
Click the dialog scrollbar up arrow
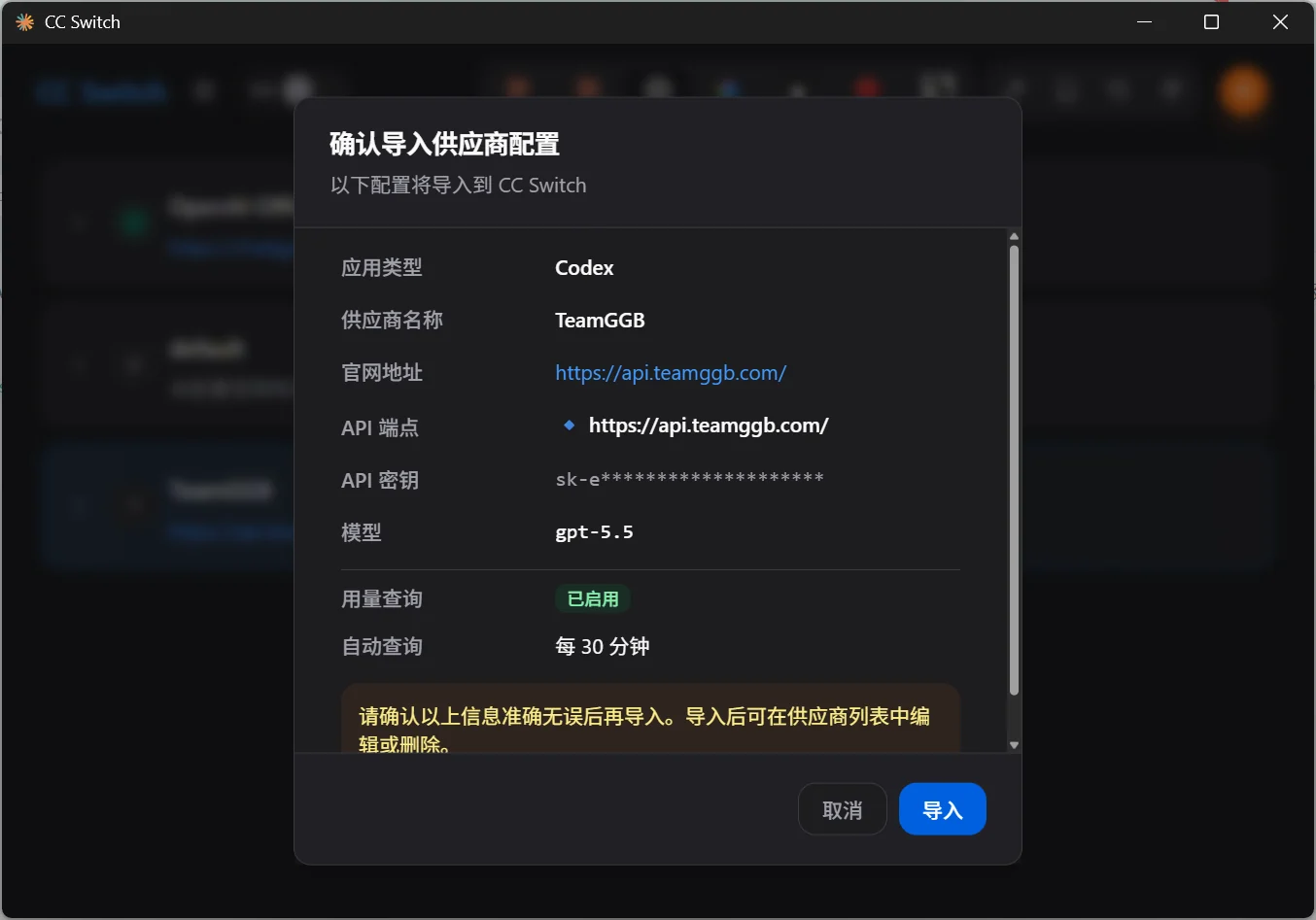coord(1014,236)
